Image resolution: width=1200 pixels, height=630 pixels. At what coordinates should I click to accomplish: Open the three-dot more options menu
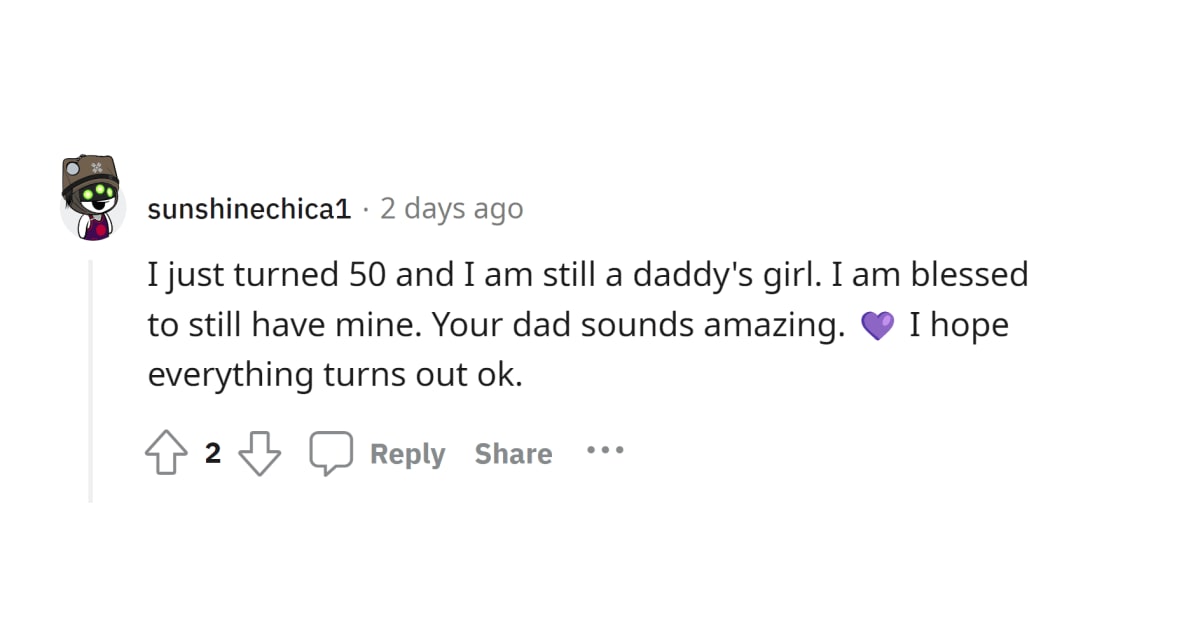click(x=605, y=451)
